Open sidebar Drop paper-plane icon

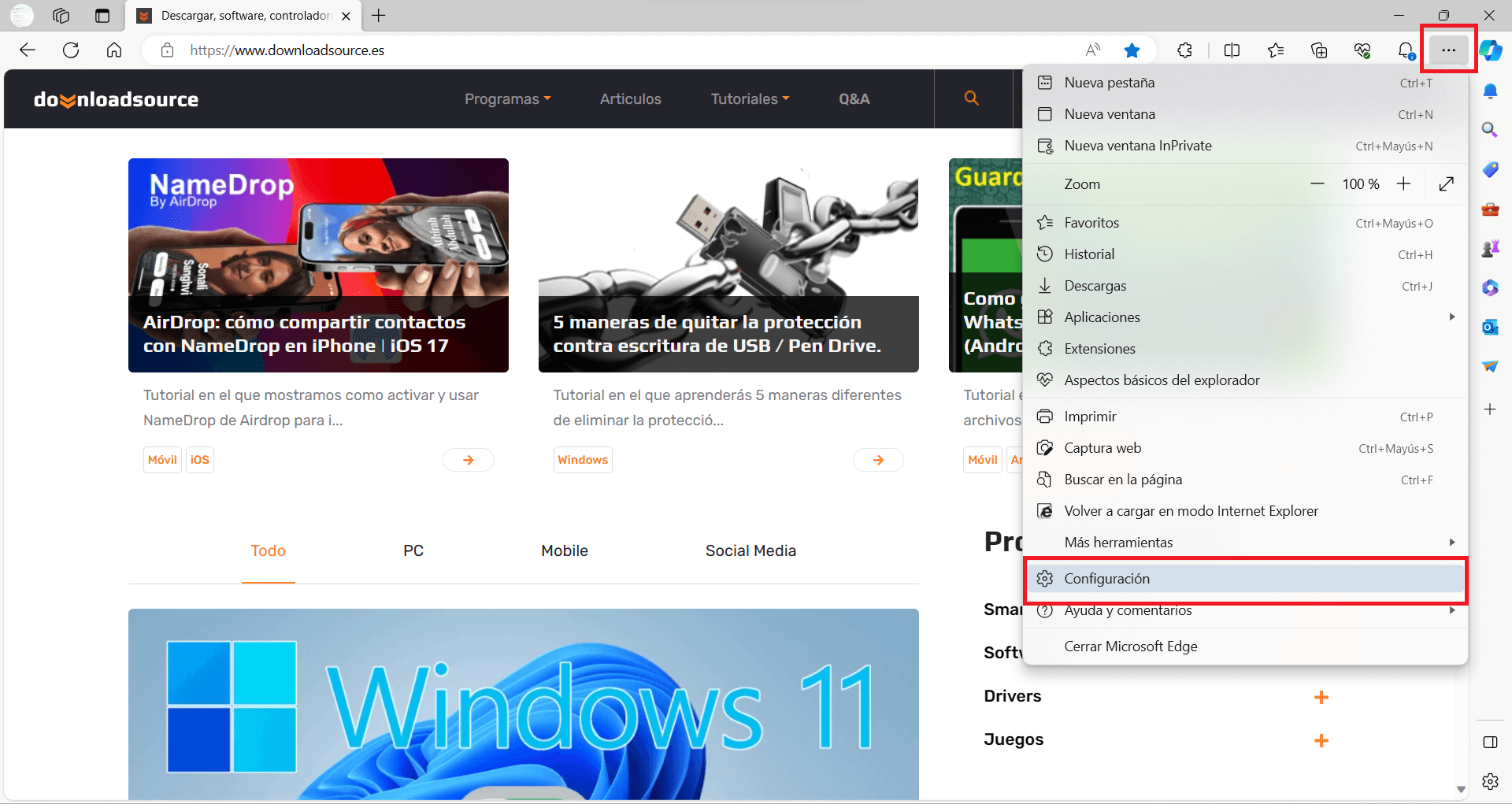click(1490, 366)
